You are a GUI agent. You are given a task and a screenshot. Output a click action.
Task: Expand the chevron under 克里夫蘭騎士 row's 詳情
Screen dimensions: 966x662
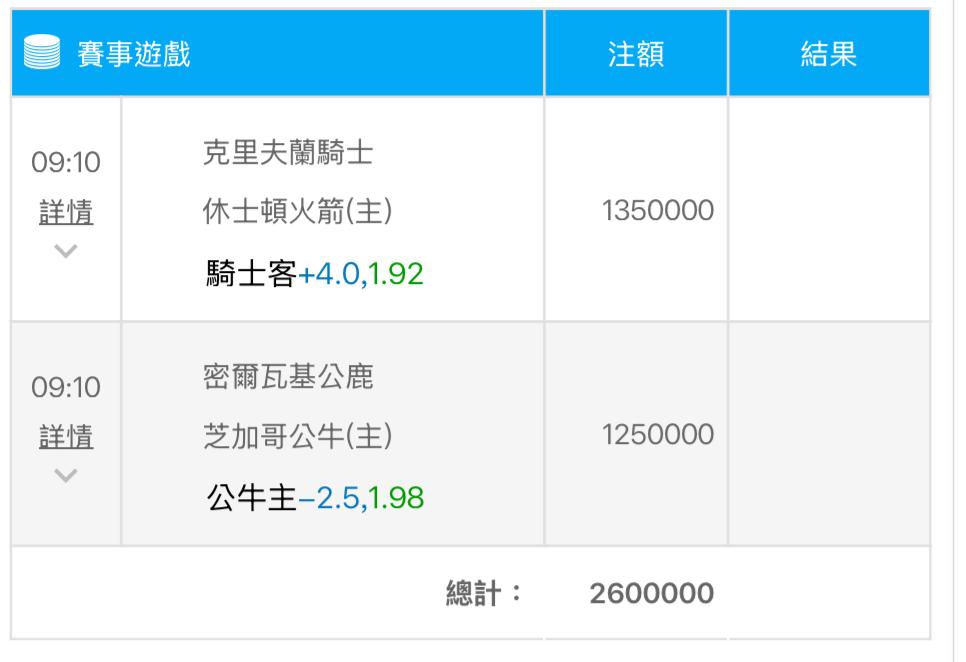[66, 251]
